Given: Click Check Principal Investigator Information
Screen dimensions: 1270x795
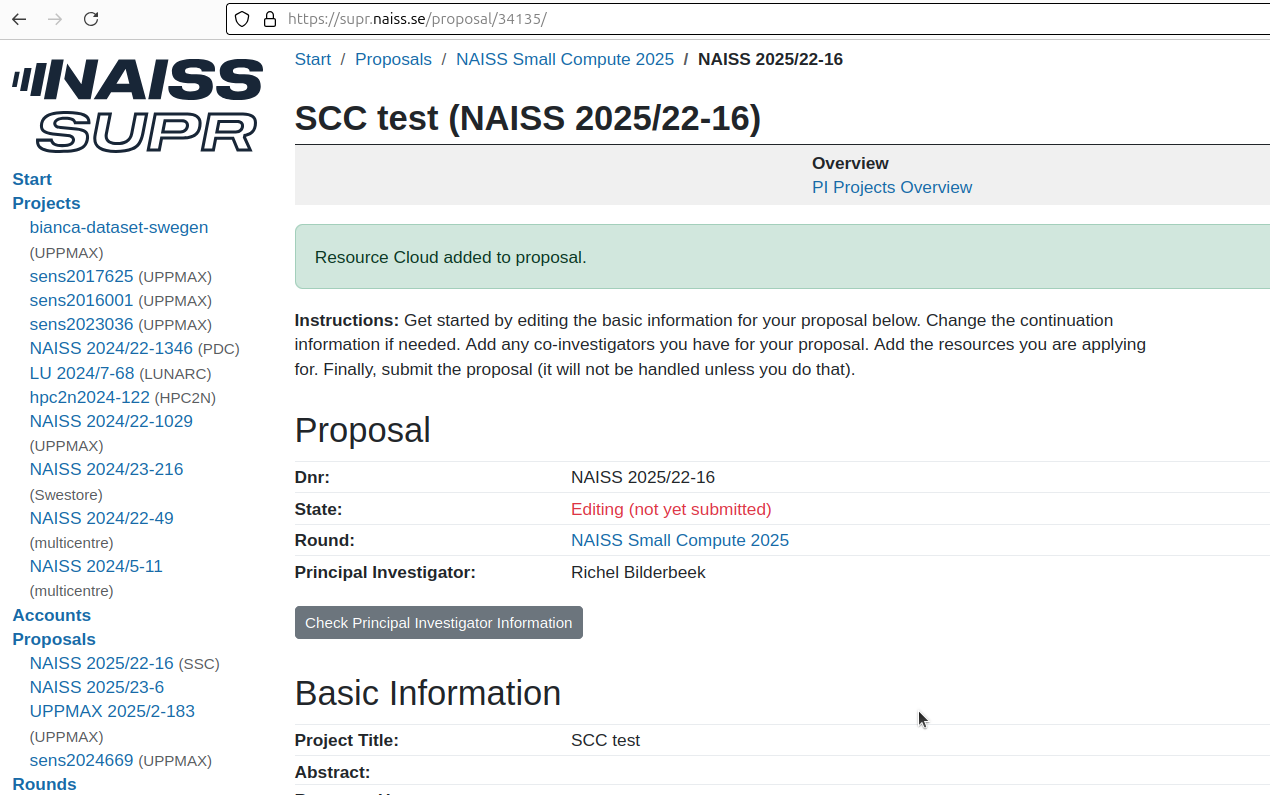Looking at the screenshot, I should 438,622.
